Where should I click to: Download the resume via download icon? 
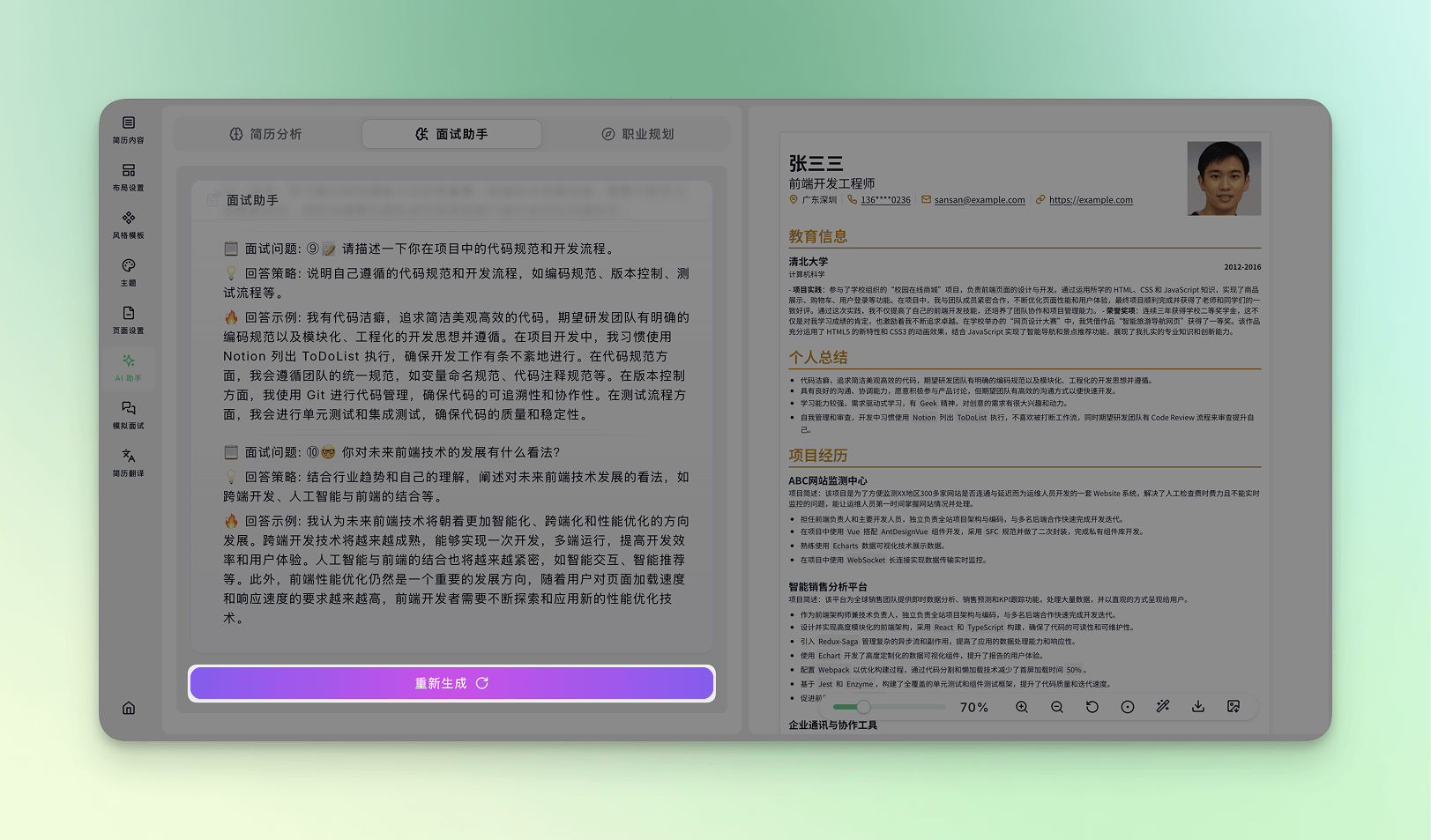pos(1198,707)
